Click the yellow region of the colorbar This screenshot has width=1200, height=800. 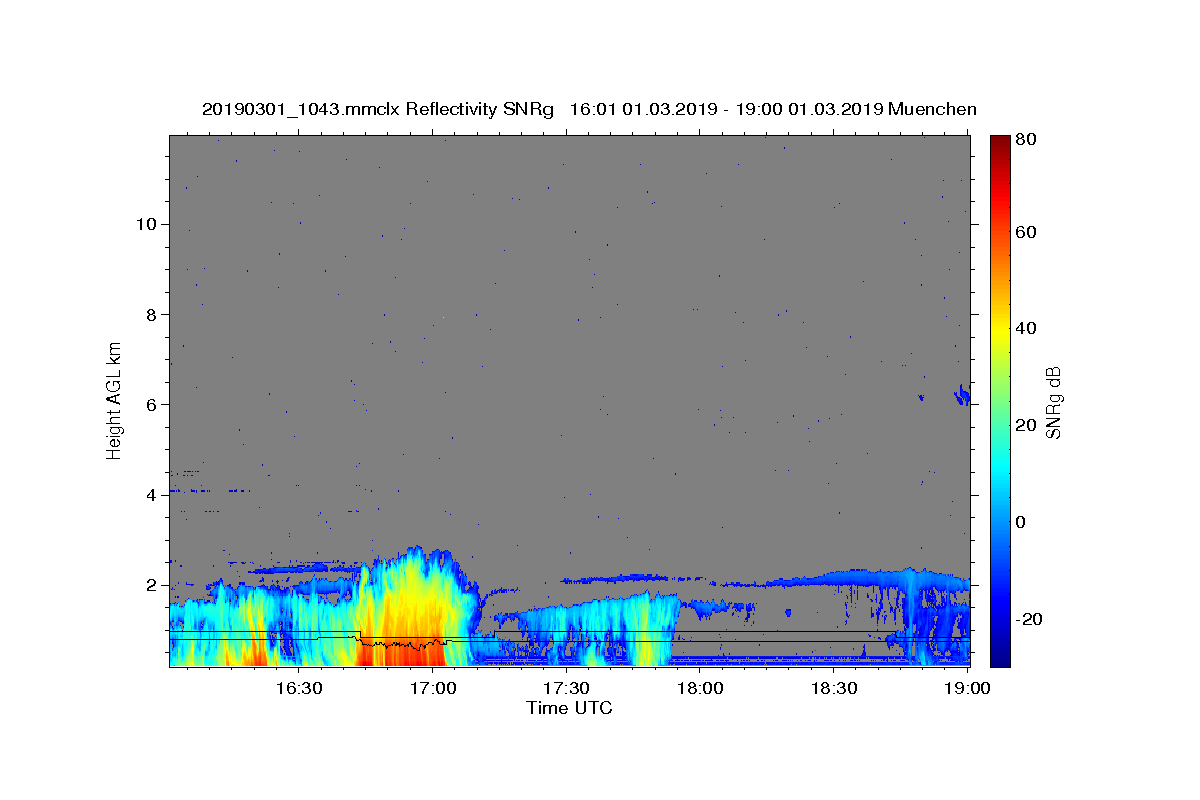click(1001, 330)
